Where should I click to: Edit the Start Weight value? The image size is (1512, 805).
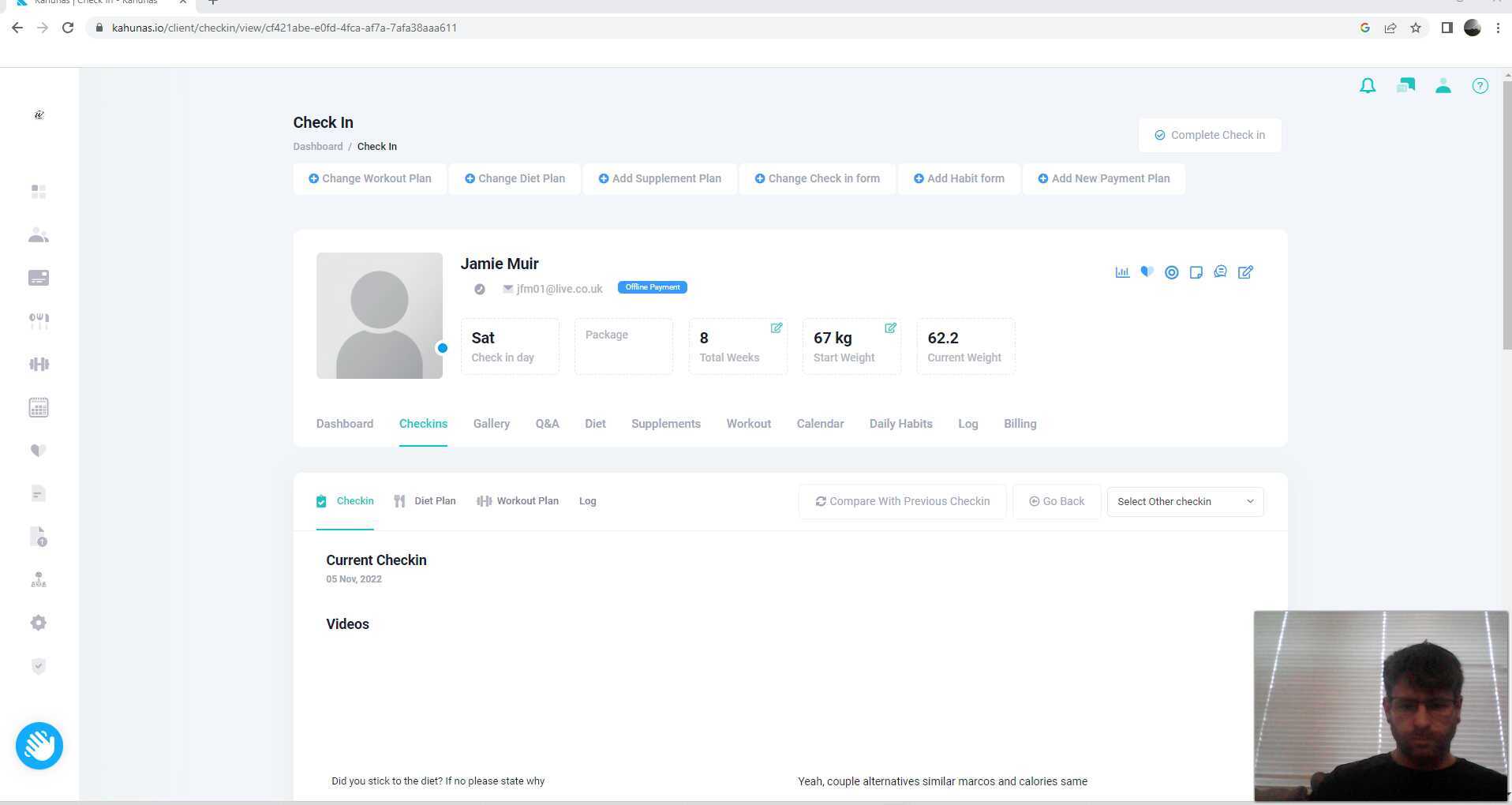click(890, 328)
